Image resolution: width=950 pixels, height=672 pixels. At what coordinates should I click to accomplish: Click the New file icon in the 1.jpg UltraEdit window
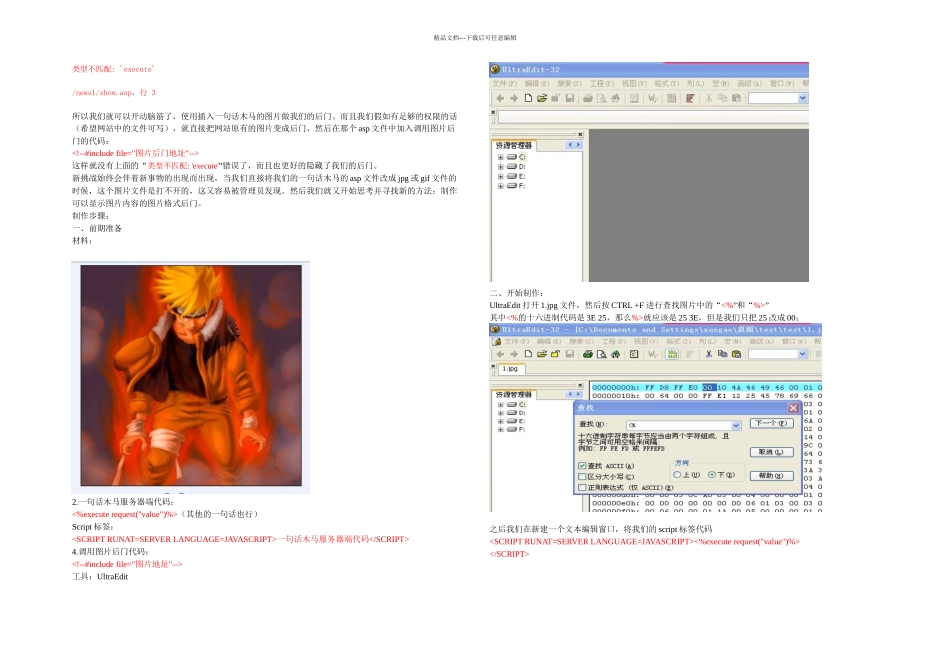pyautogui.click(x=528, y=354)
